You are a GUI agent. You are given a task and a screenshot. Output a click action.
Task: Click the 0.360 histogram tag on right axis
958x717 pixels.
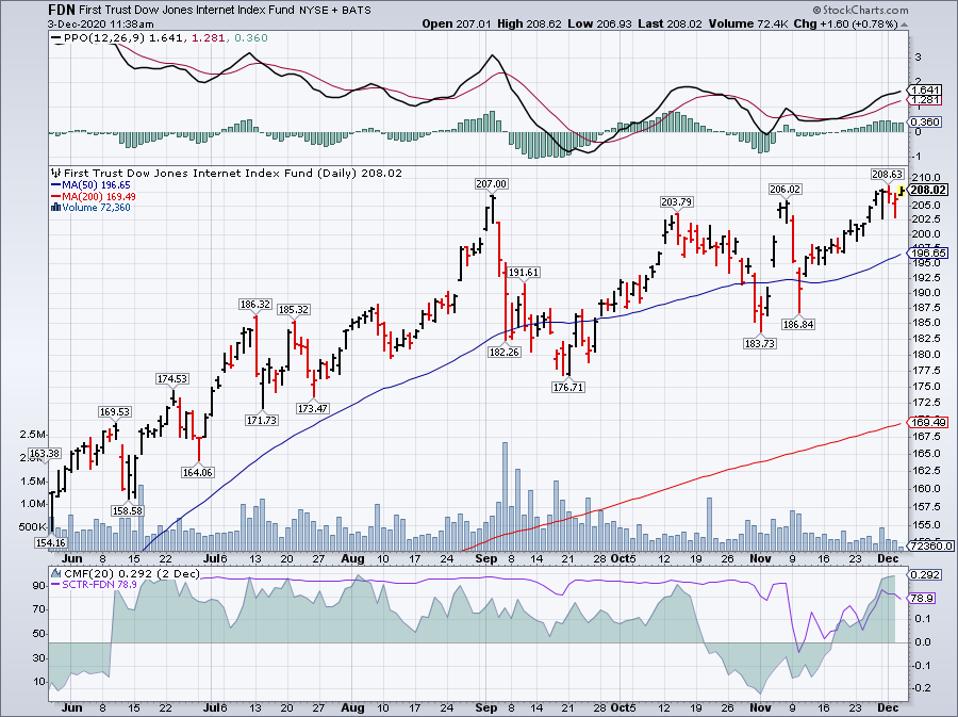click(x=925, y=122)
